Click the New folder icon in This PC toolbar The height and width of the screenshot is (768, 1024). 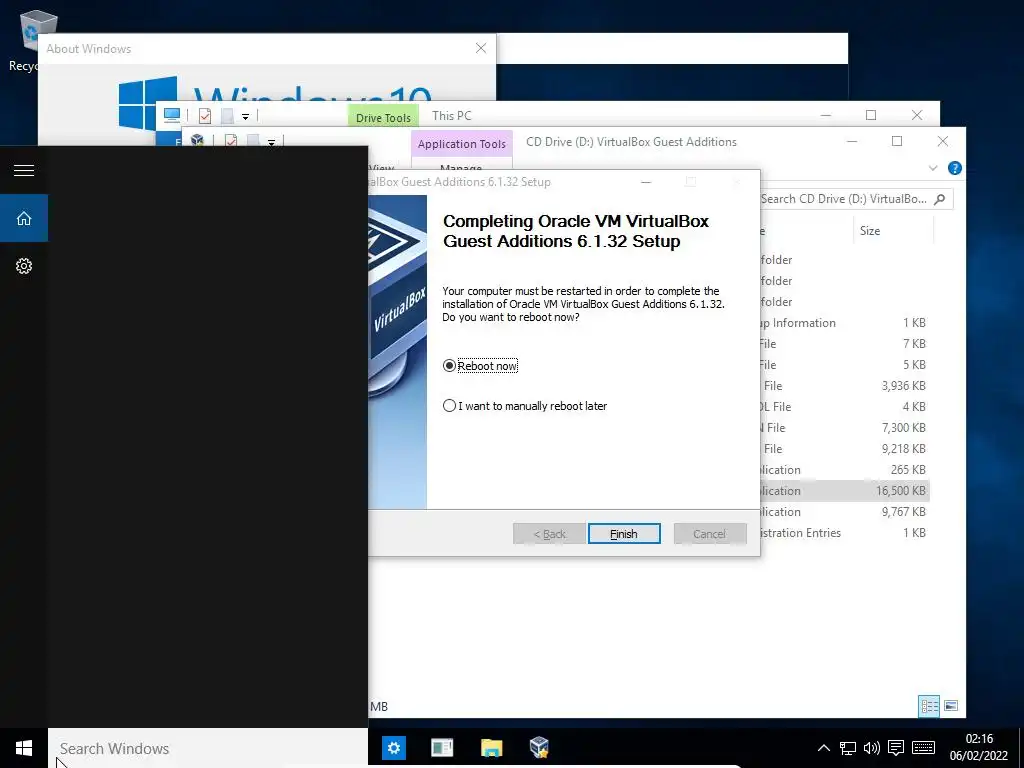(227, 116)
